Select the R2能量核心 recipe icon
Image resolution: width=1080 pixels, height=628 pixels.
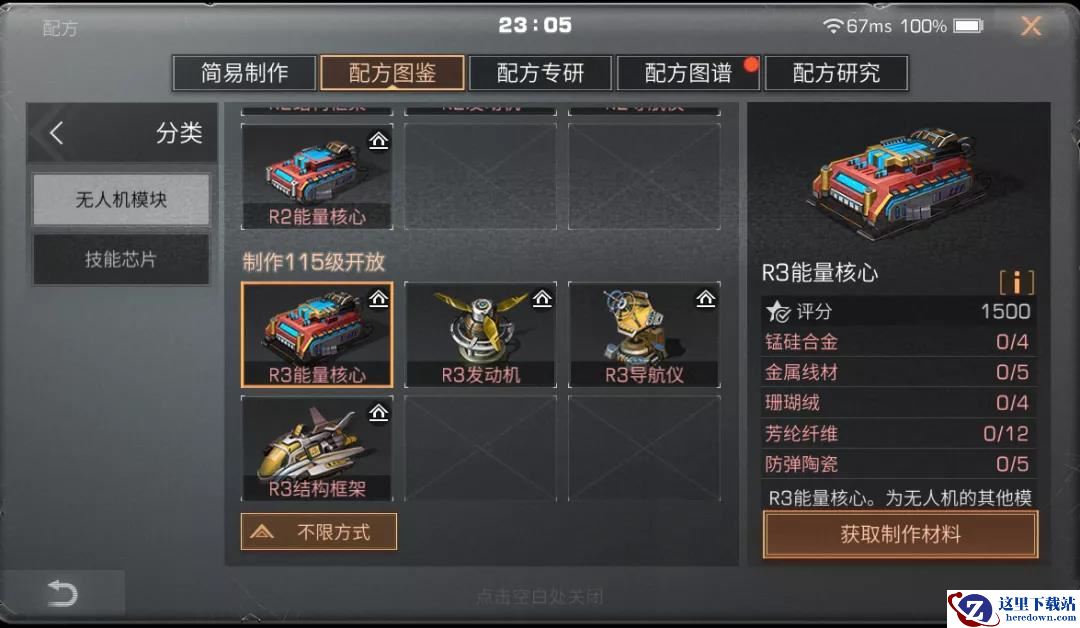tap(317, 176)
